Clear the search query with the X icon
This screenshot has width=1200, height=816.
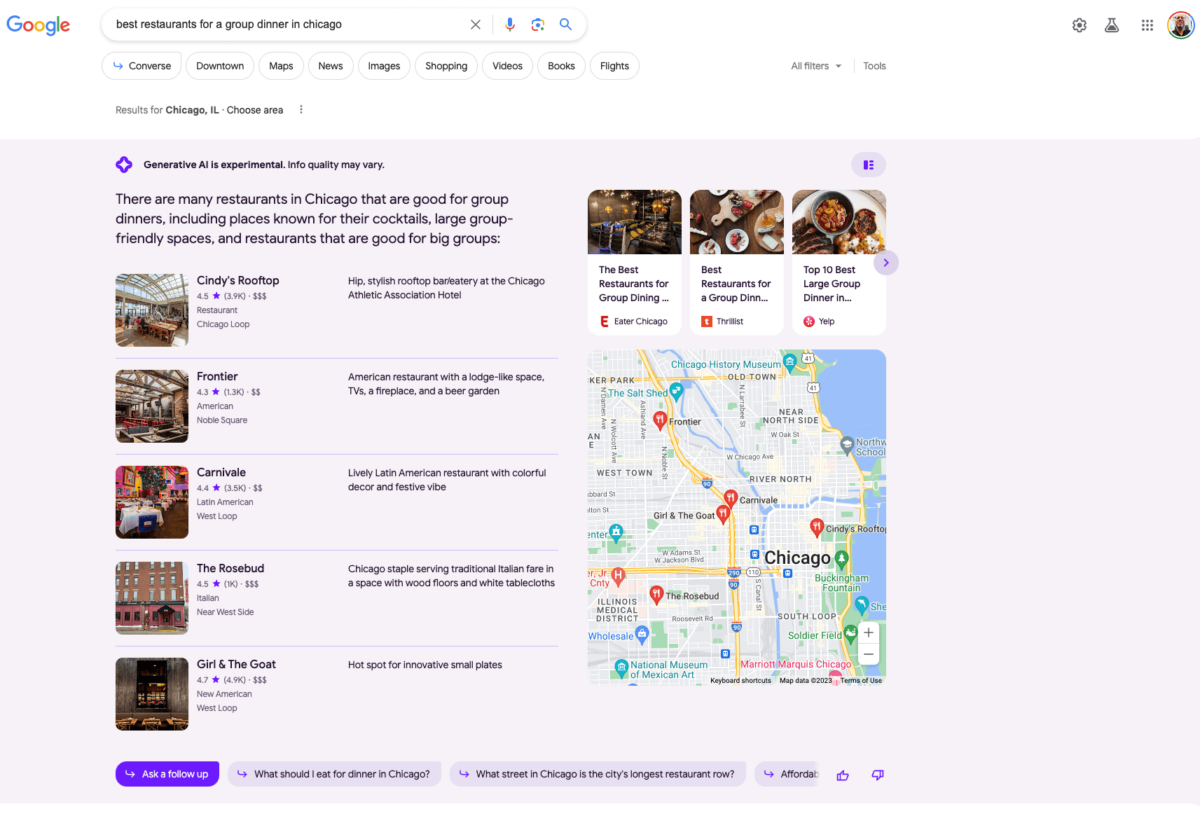coord(476,25)
